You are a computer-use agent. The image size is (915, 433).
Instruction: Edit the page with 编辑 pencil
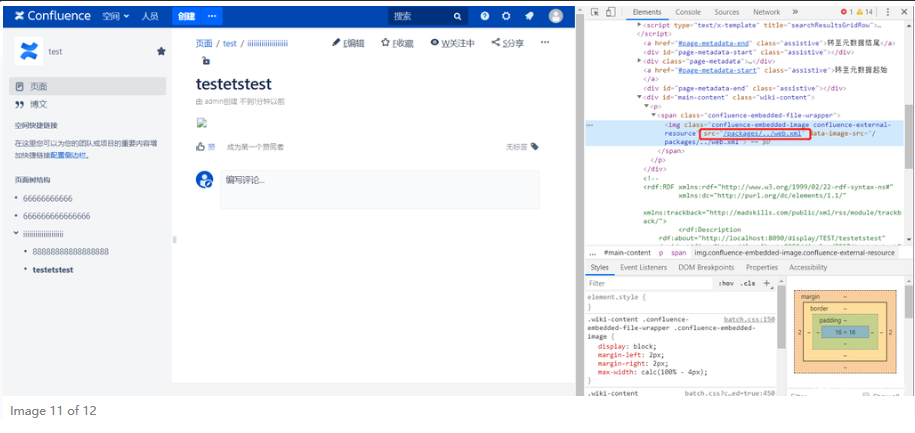(x=348, y=43)
